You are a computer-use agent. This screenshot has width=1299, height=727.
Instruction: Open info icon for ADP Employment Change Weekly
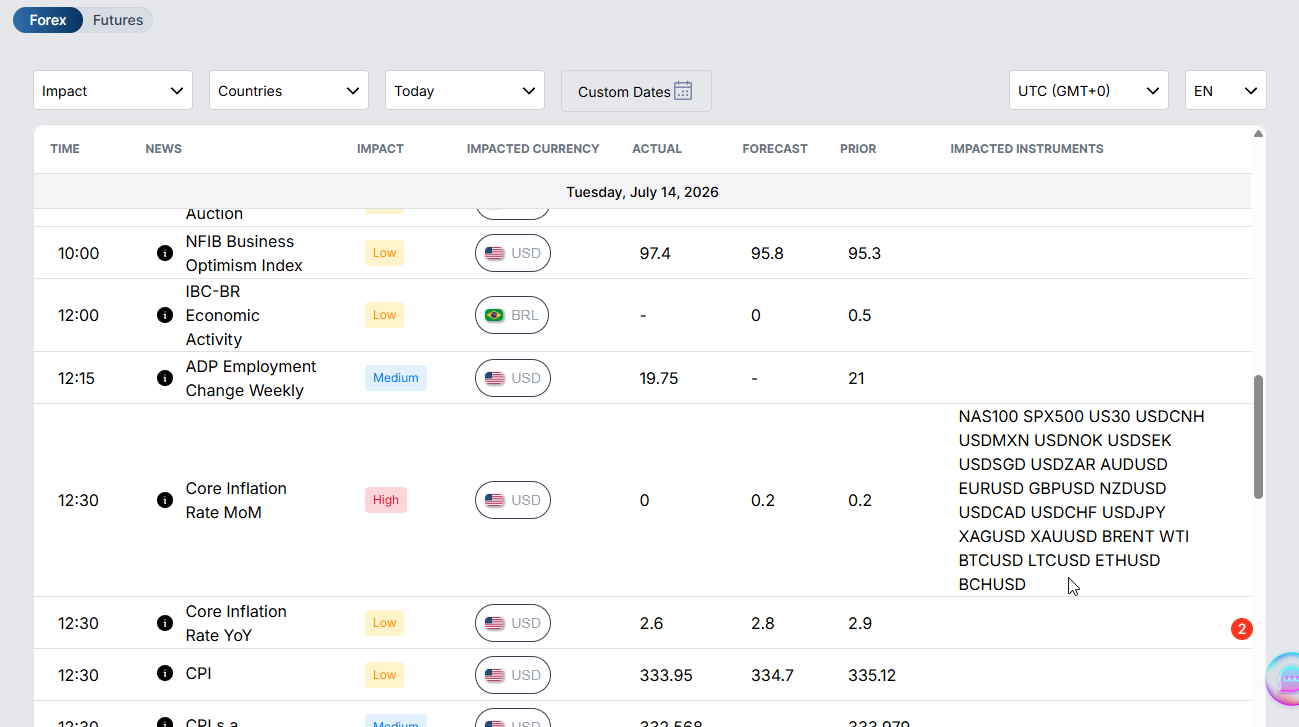[x=165, y=378]
